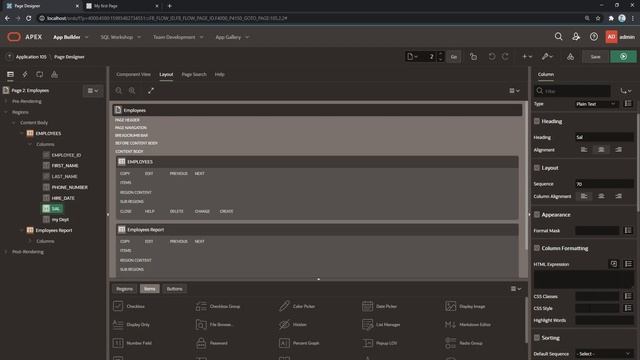Show the Regions gallery
640x360 pixels.
click(x=124, y=289)
